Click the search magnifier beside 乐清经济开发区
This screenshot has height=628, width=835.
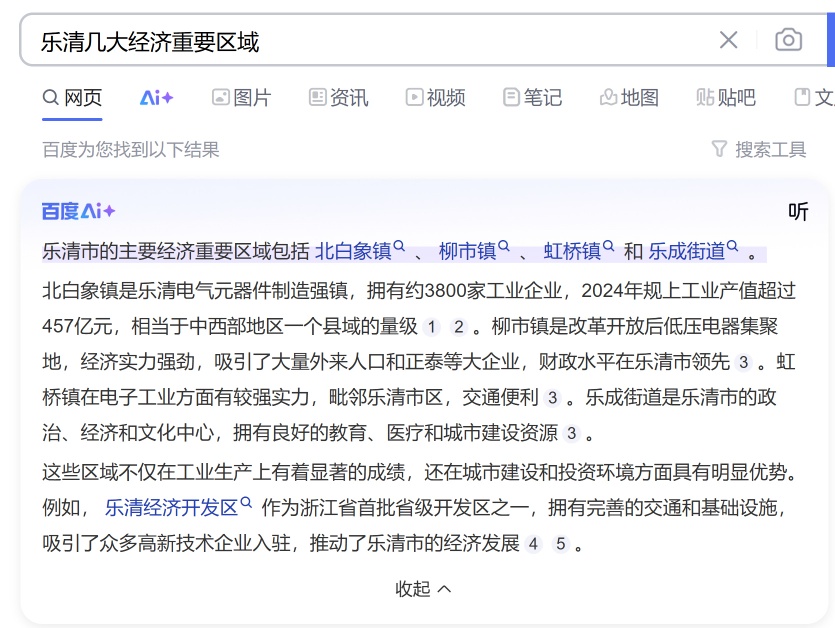click(x=245, y=502)
